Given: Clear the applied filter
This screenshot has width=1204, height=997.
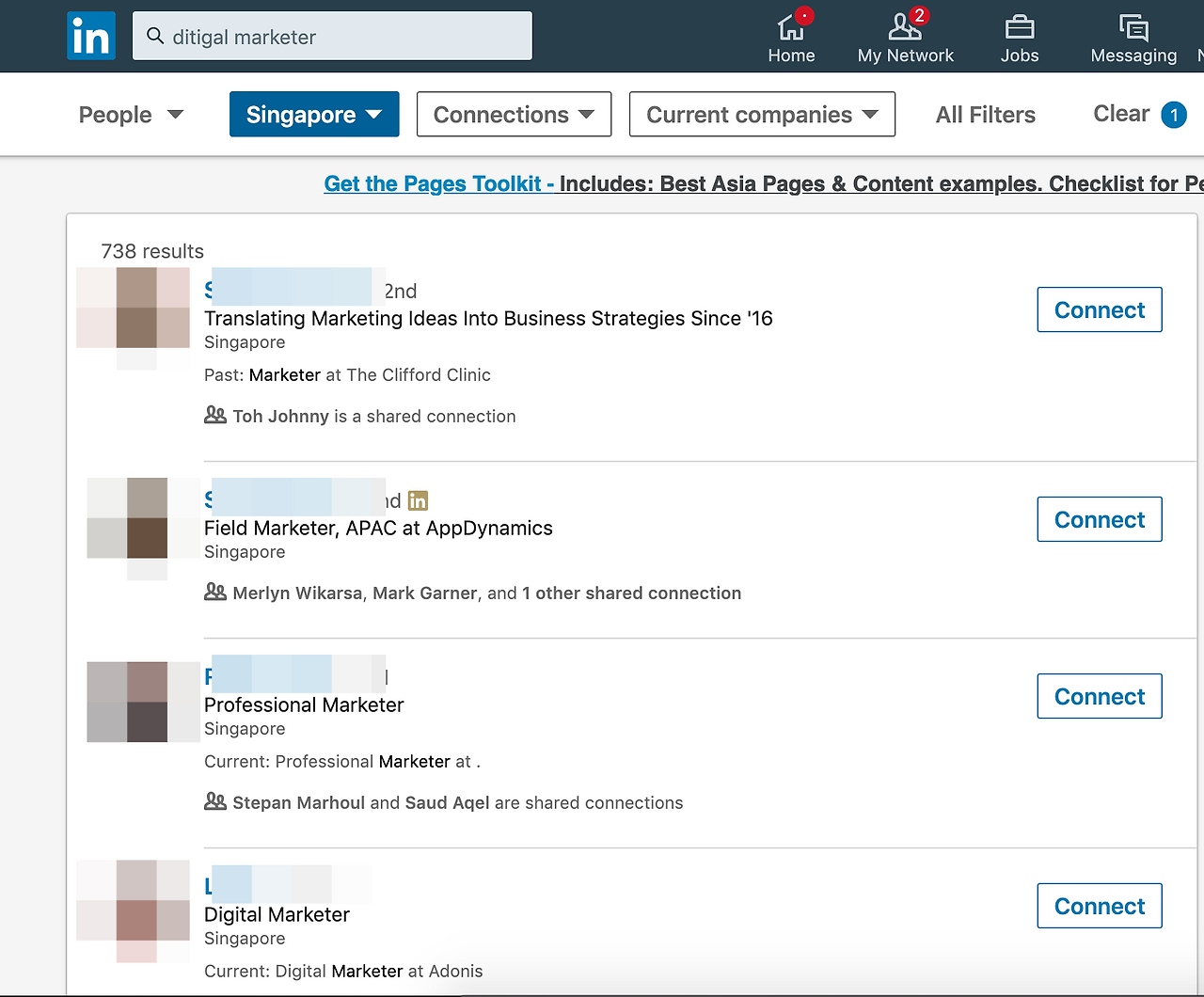Looking at the screenshot, I should tap(1121, 114).
